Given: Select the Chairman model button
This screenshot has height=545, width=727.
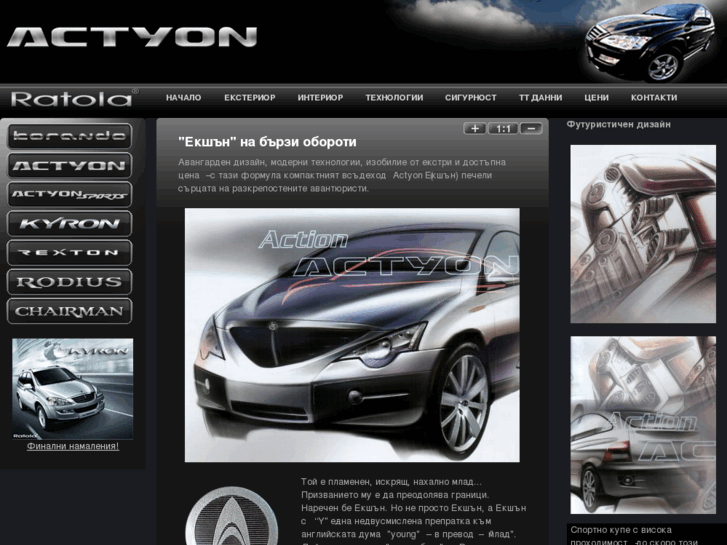Looking at the screenshot, I should [70, 311].
